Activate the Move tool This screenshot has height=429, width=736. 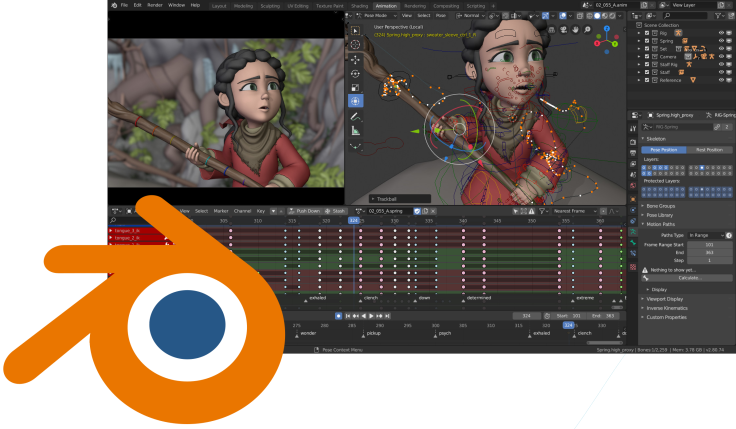(357, 59)
